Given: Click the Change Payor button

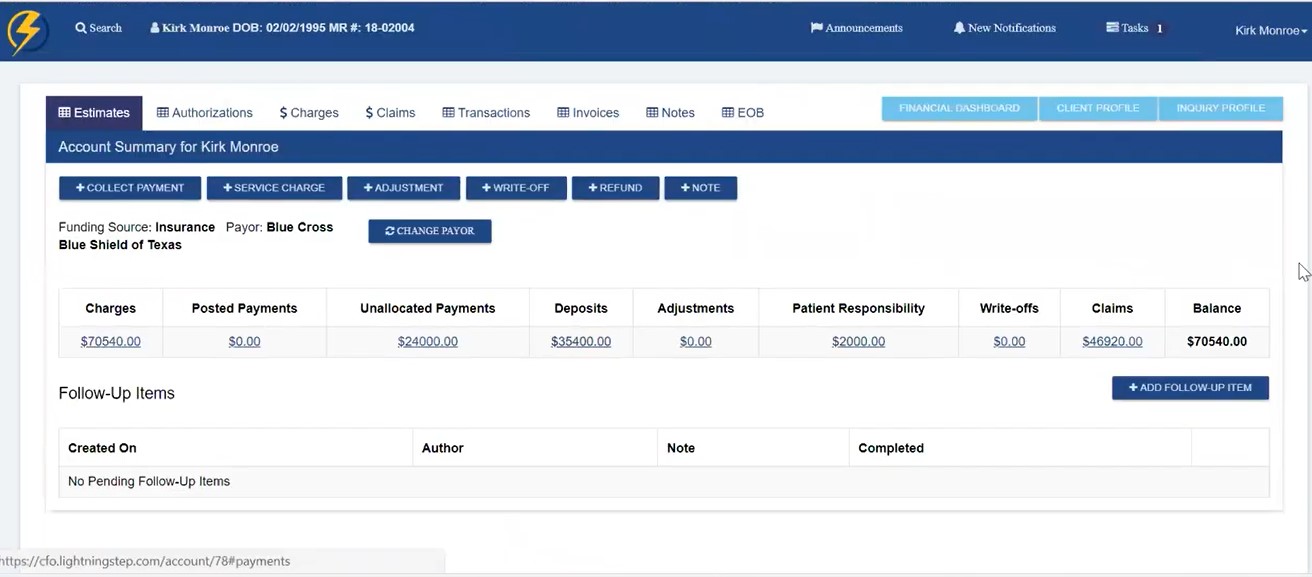Looking at the screenshot, I should pos(429,231).
